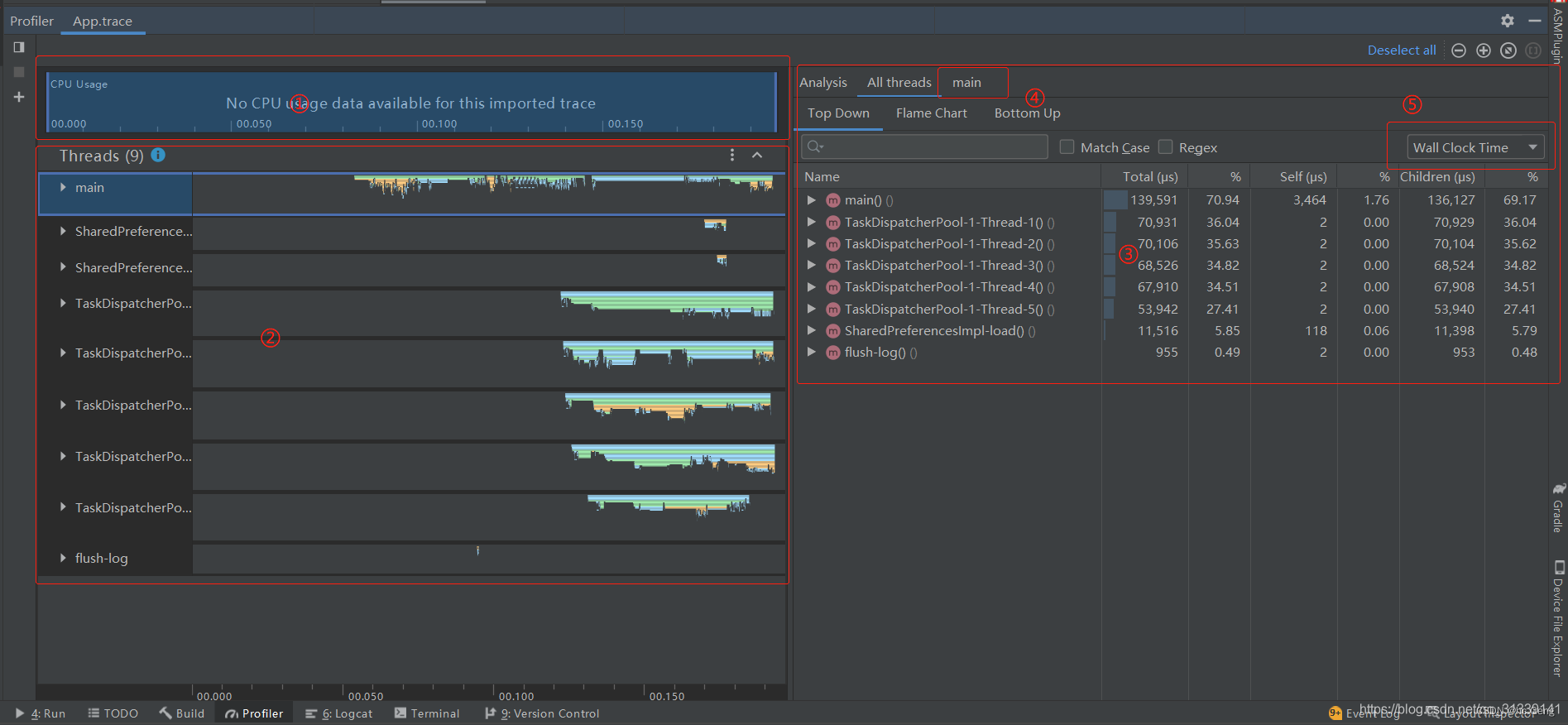Open the Logcat tool window
The width and height of the screenshot is (1568, 725).
[339, 713]
